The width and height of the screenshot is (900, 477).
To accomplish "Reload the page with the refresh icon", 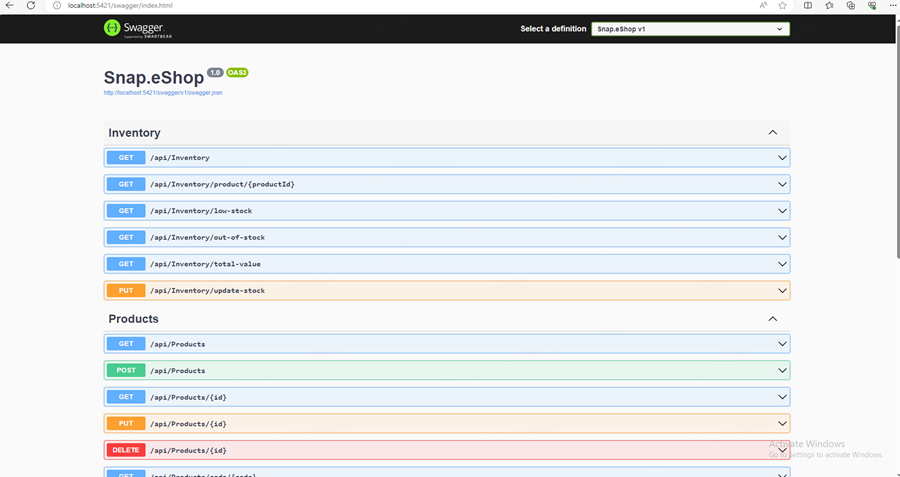I will pos(33,6).
